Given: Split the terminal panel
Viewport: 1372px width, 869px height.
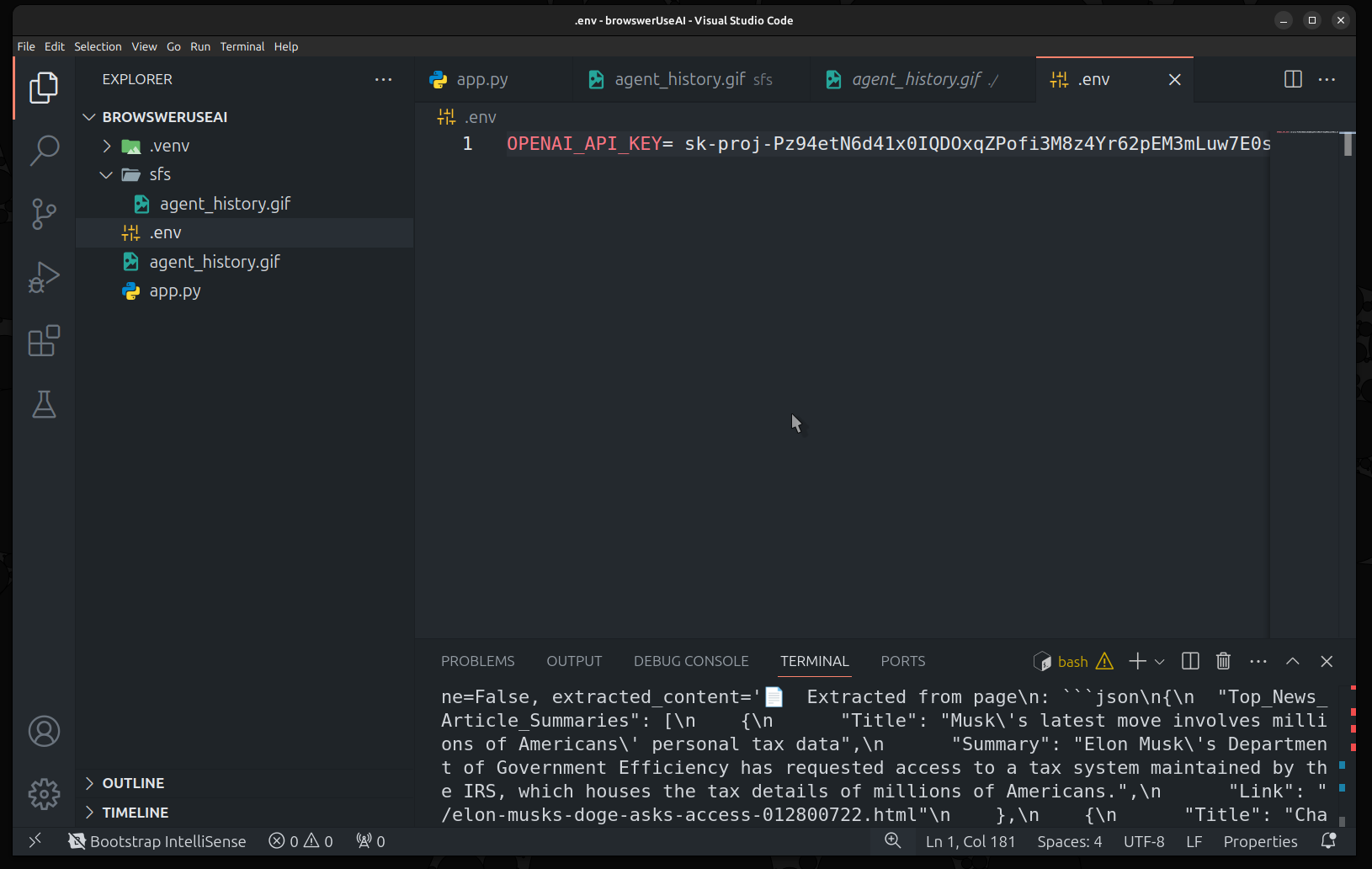Looking at the screenshot, I should [x=1190, y=661].
